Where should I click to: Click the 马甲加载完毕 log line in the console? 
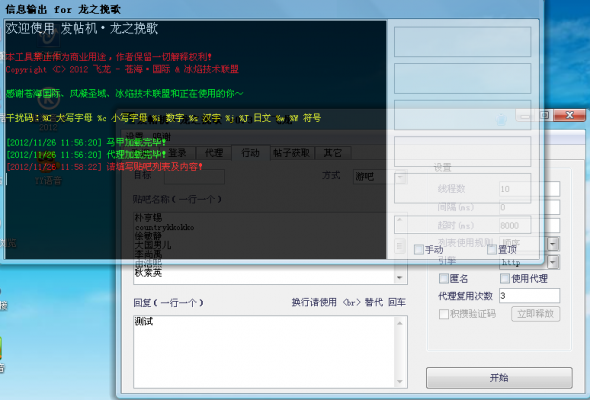86,143
